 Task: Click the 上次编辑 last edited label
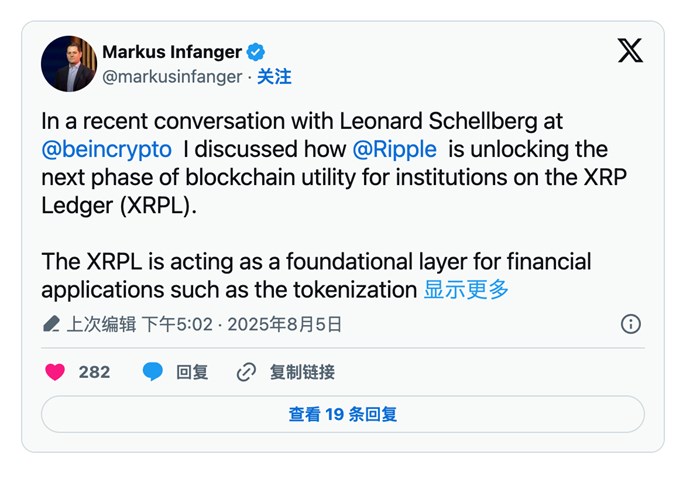click(100, 324)
